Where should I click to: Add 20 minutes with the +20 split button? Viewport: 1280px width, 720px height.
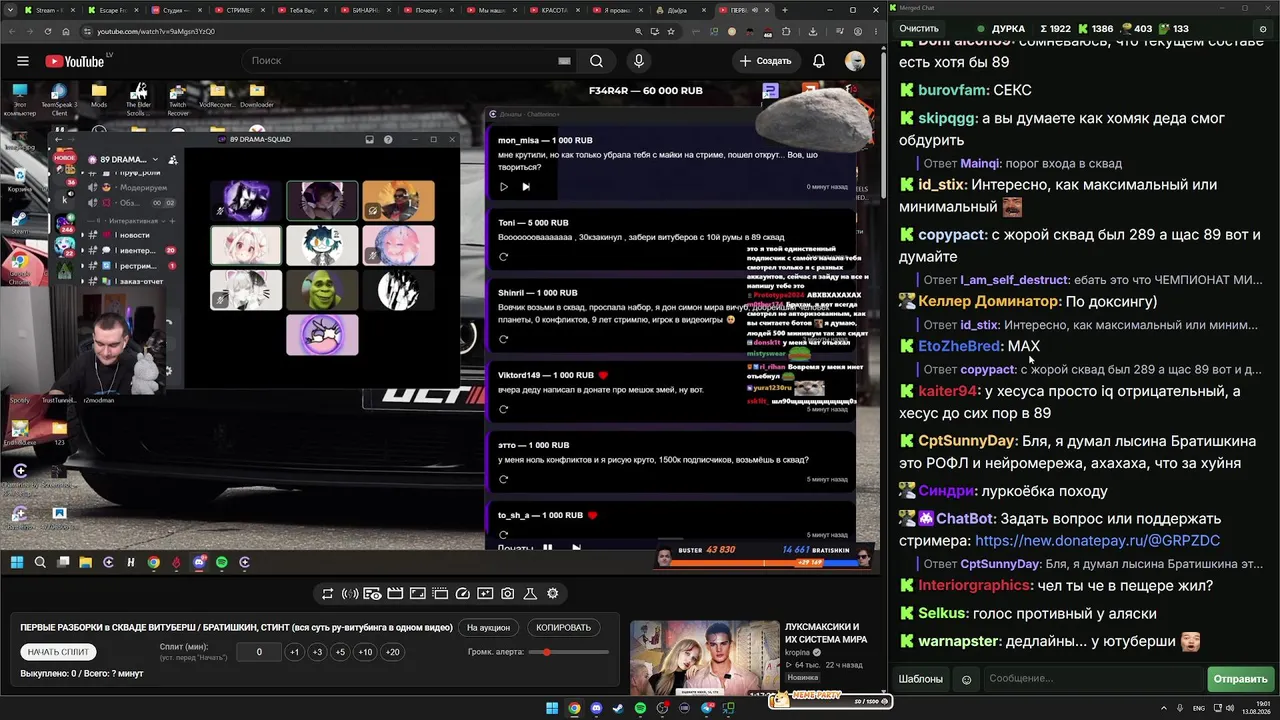point(392,652)
